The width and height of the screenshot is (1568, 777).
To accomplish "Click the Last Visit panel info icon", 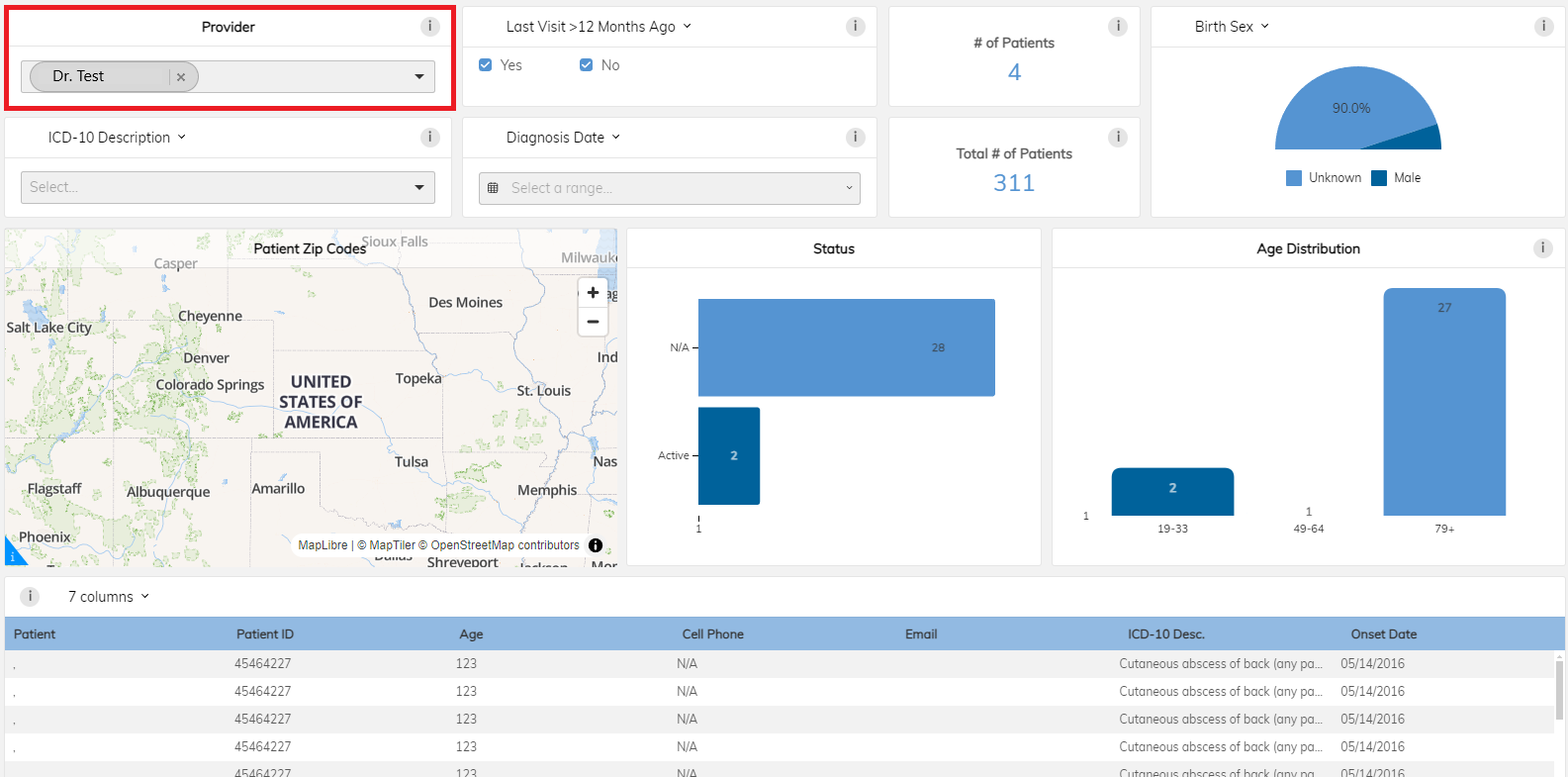I will (856, 27).
